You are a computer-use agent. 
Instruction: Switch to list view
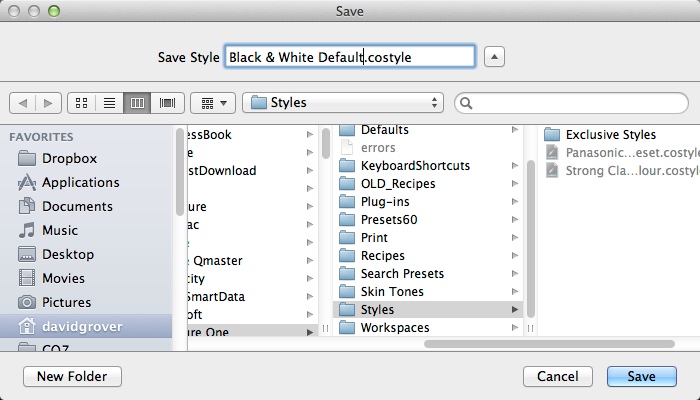(x=109, y=103)
